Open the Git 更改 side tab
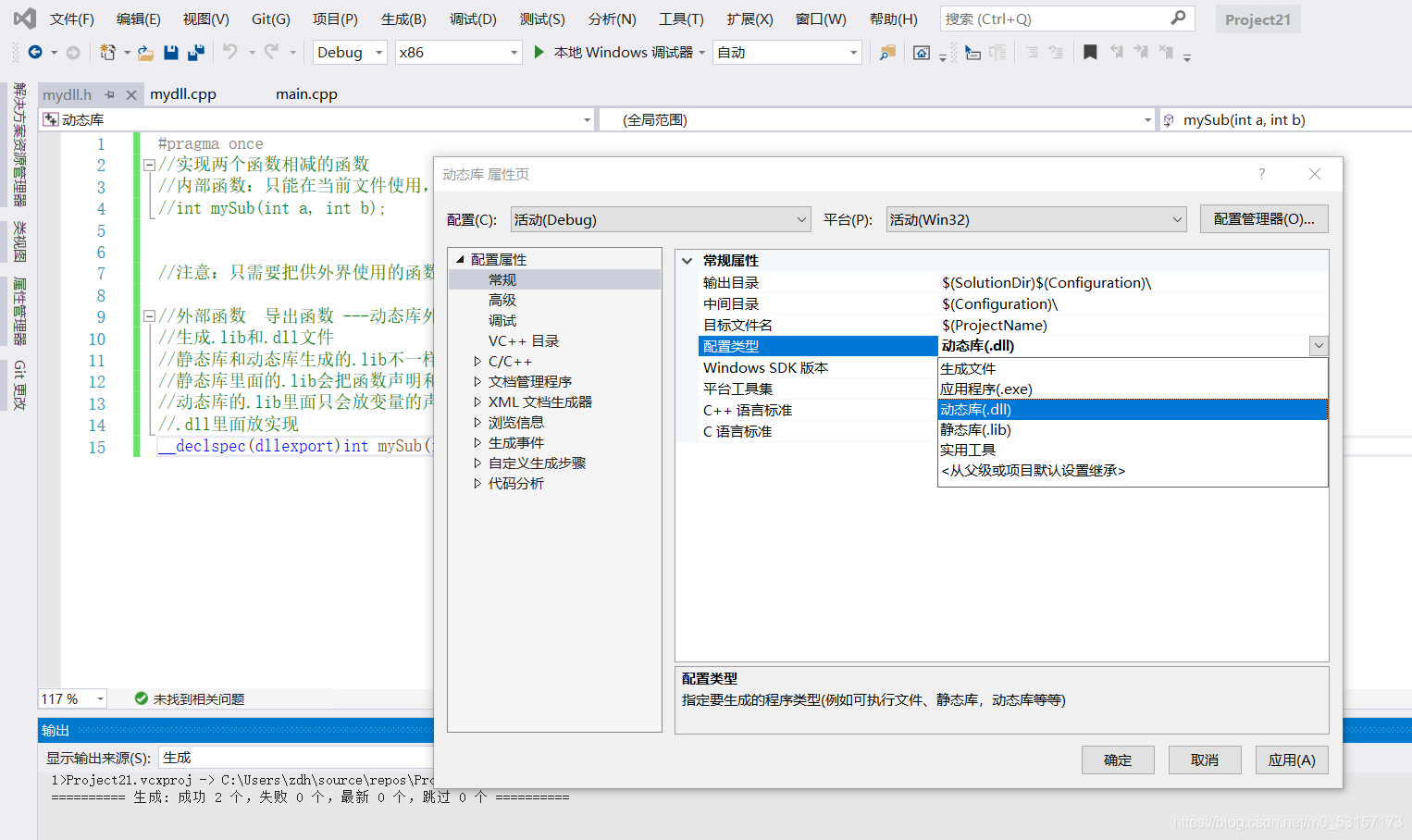1412x840 pixels. [19, 385]
